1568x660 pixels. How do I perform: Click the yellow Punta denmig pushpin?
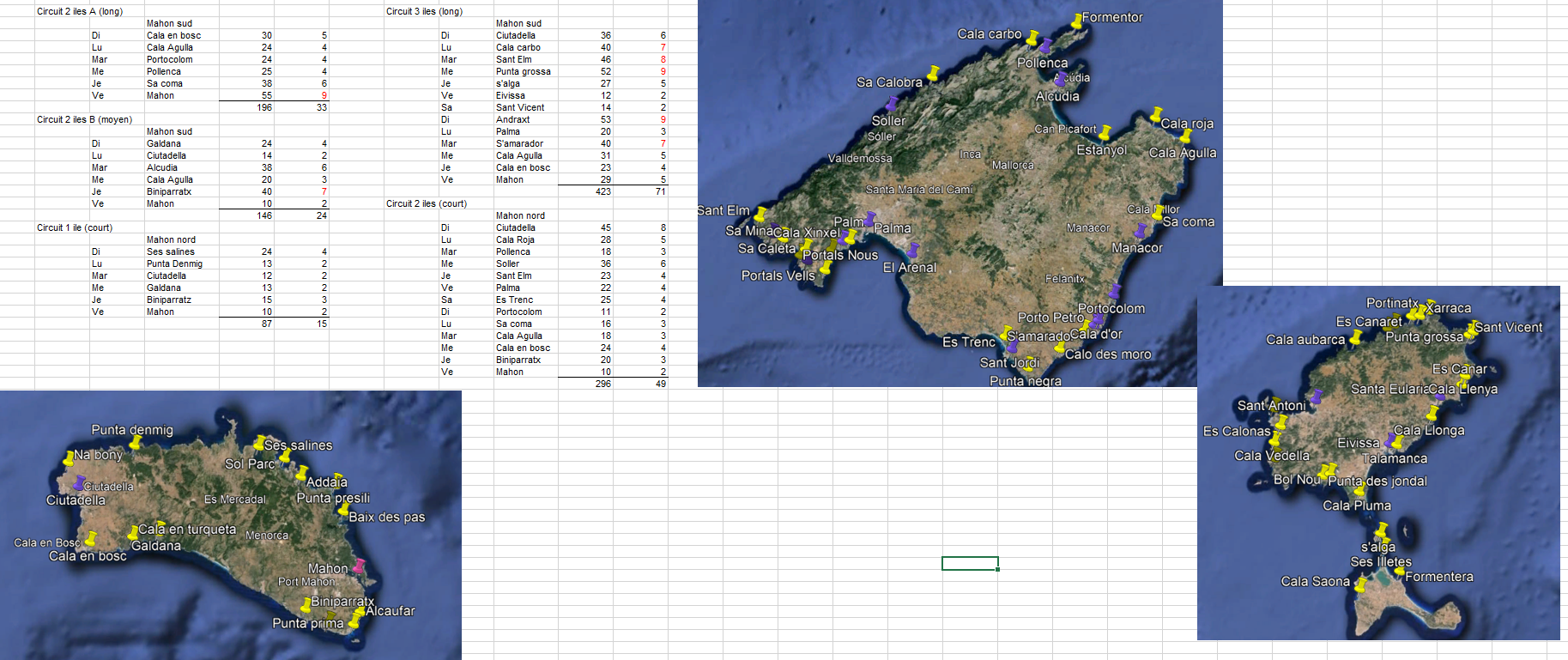pyautogui.click(x=136, y=443)
